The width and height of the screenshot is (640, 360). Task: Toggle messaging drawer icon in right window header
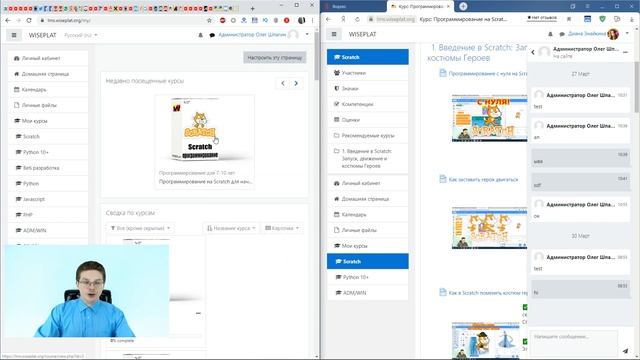coord(562,34)
